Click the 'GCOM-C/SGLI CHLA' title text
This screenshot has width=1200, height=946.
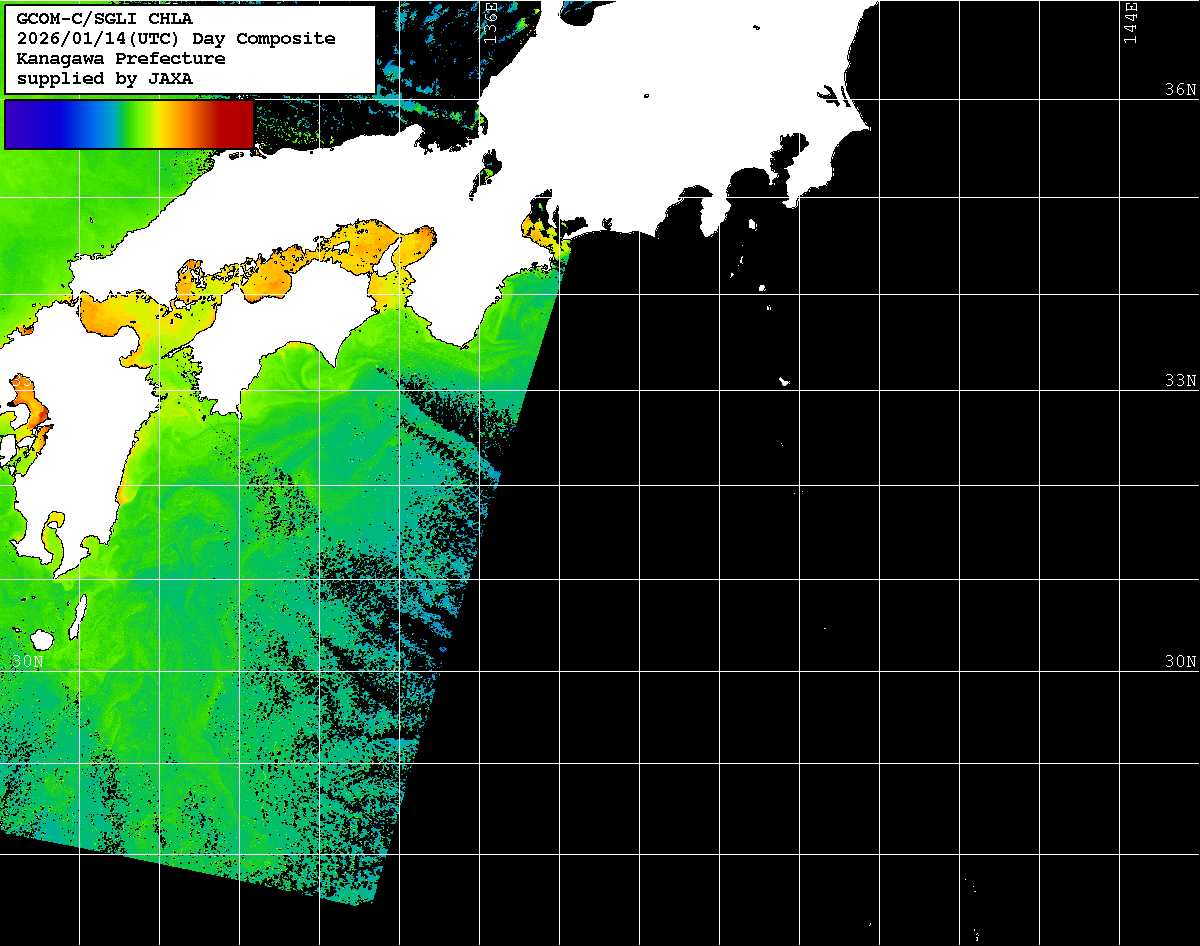tap(105, 19)
